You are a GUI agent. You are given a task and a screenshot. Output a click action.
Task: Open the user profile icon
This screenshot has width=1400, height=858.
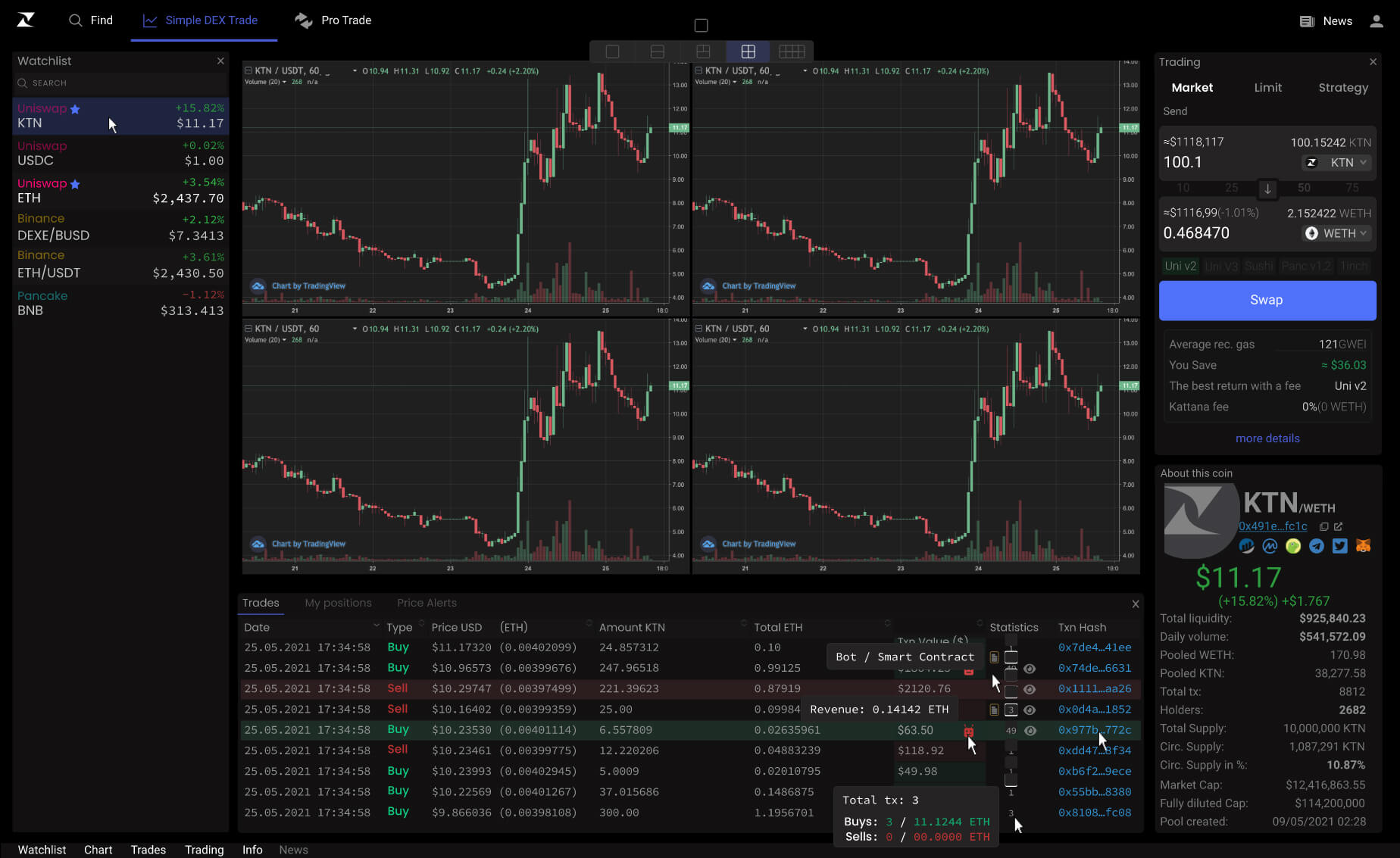click(1377, 21)
